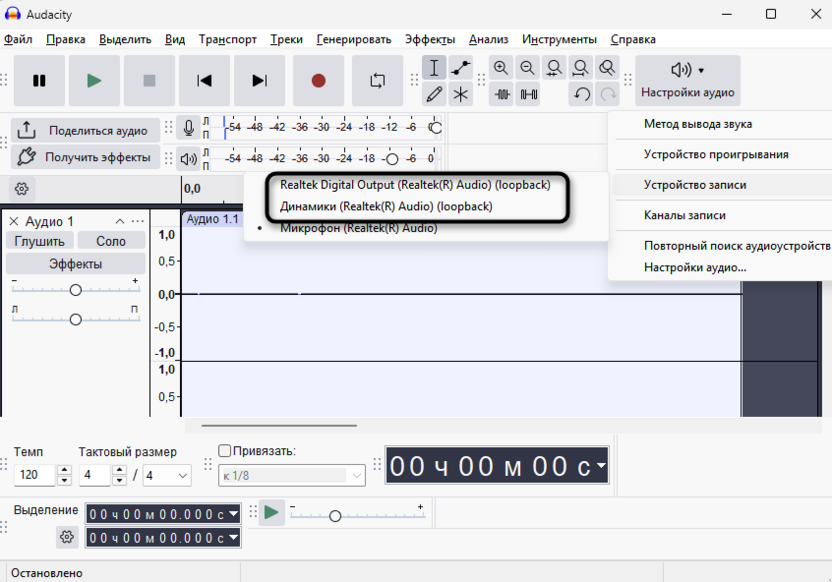The image size is (832, 582).
Task: Click the Zoom In magnifier icon
Action: coord(501,68)
